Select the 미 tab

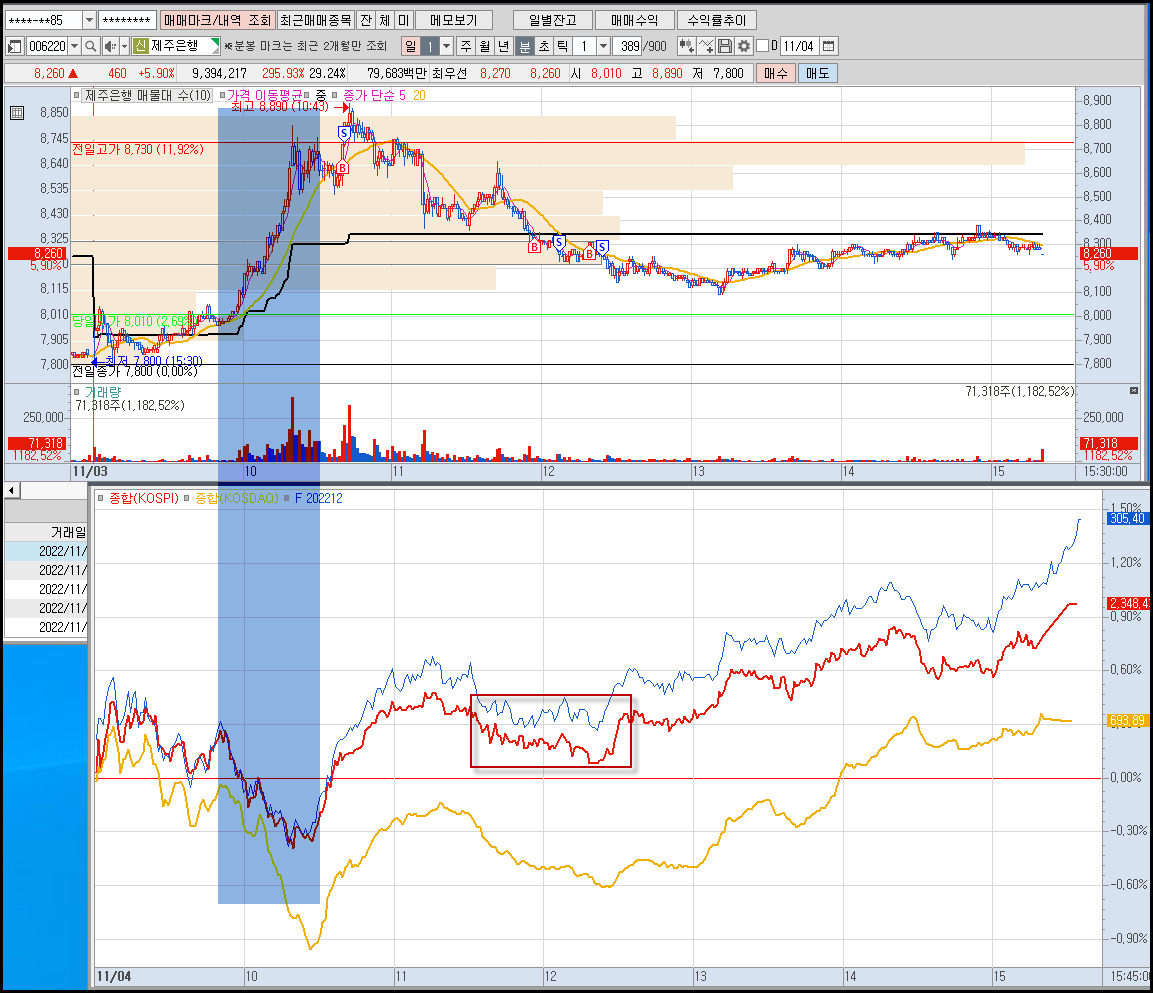point(404,21)
